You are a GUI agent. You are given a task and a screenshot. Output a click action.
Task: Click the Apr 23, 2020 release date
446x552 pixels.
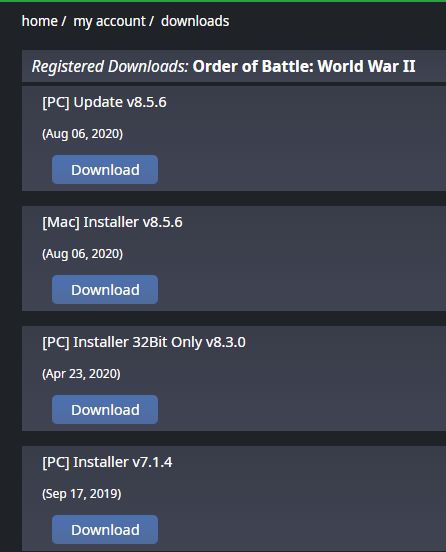tap(81, 374)
